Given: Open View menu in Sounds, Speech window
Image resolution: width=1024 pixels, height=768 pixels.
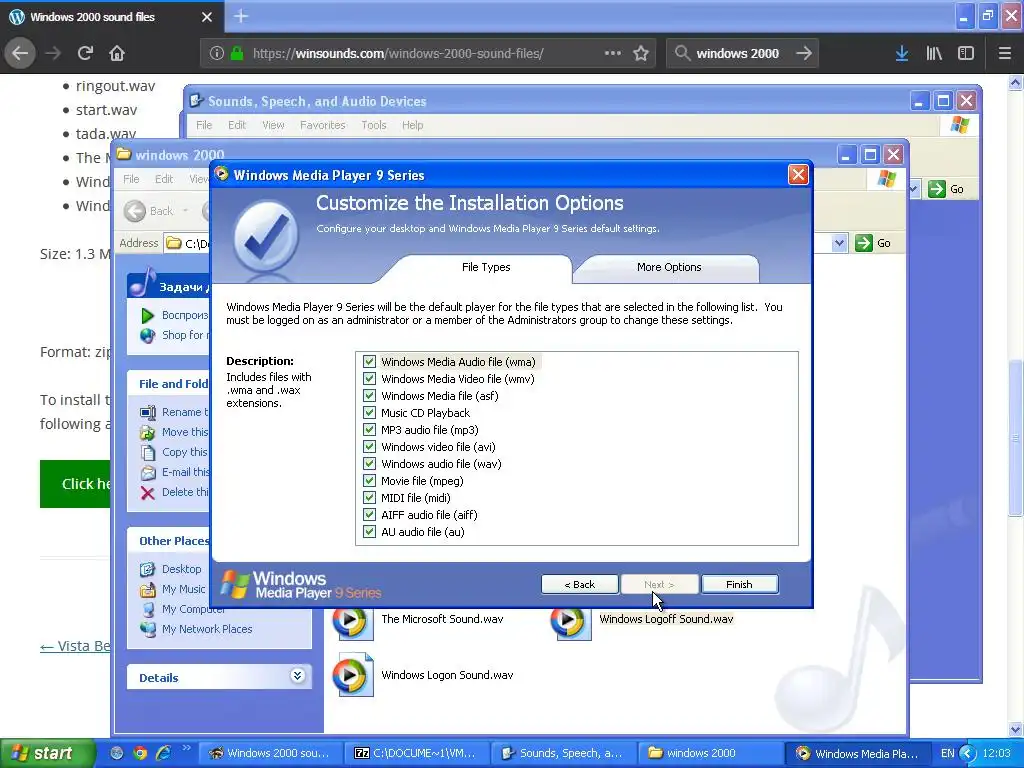Looking at the screenshot, I should (x=273, y=125).
